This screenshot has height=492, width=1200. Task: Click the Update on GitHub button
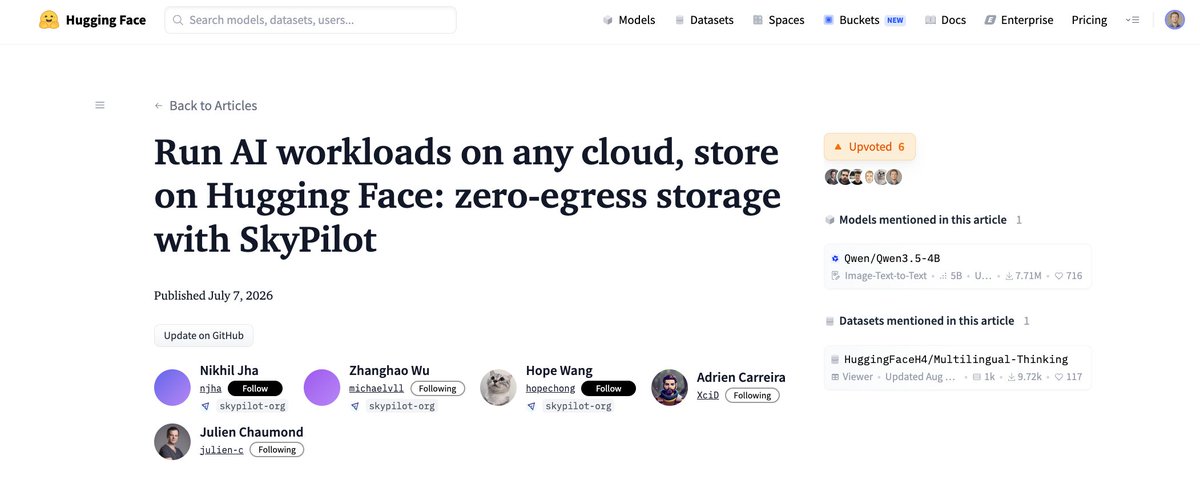pos(204,336)
